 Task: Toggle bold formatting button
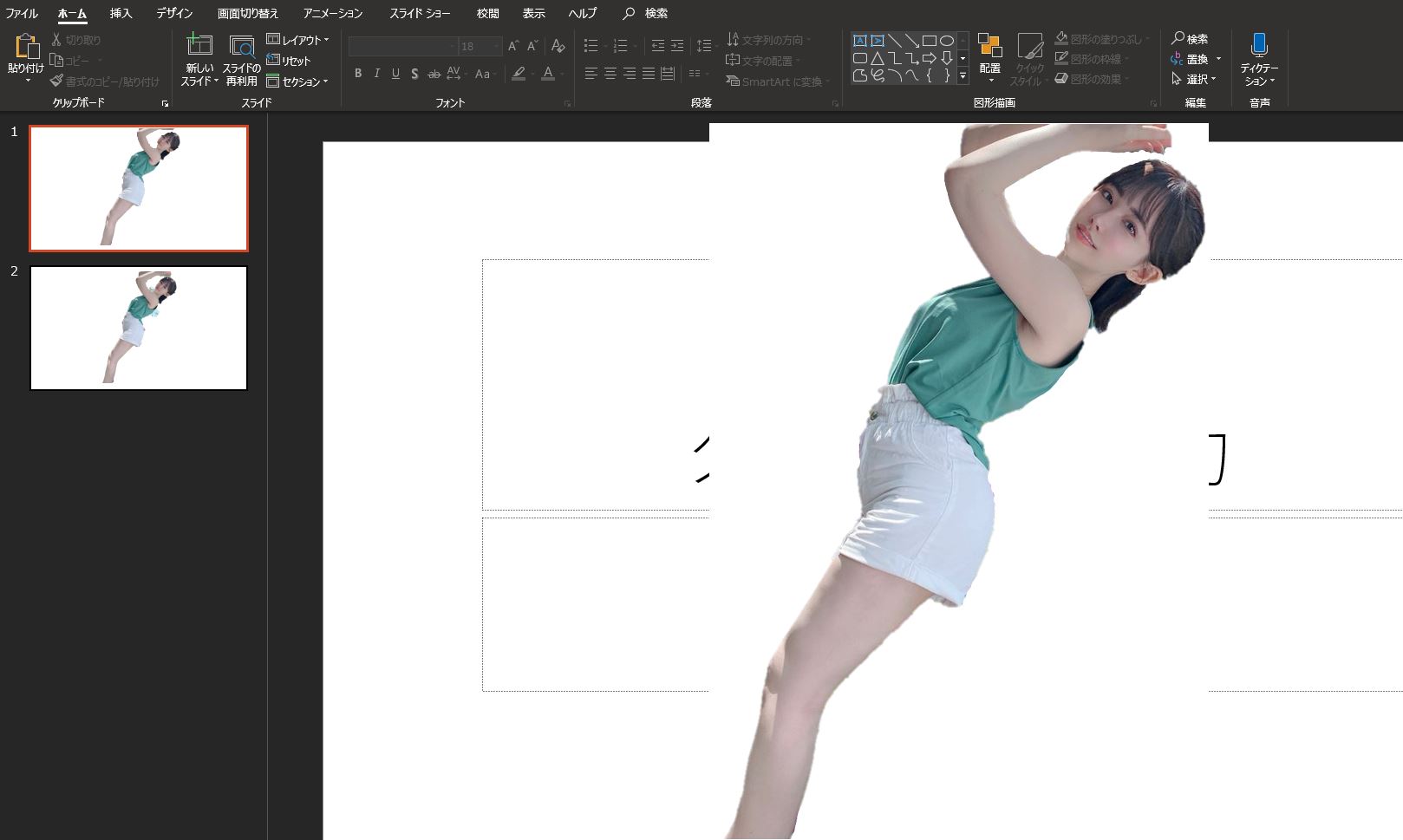pyautogui.click(x=358, y=74)
